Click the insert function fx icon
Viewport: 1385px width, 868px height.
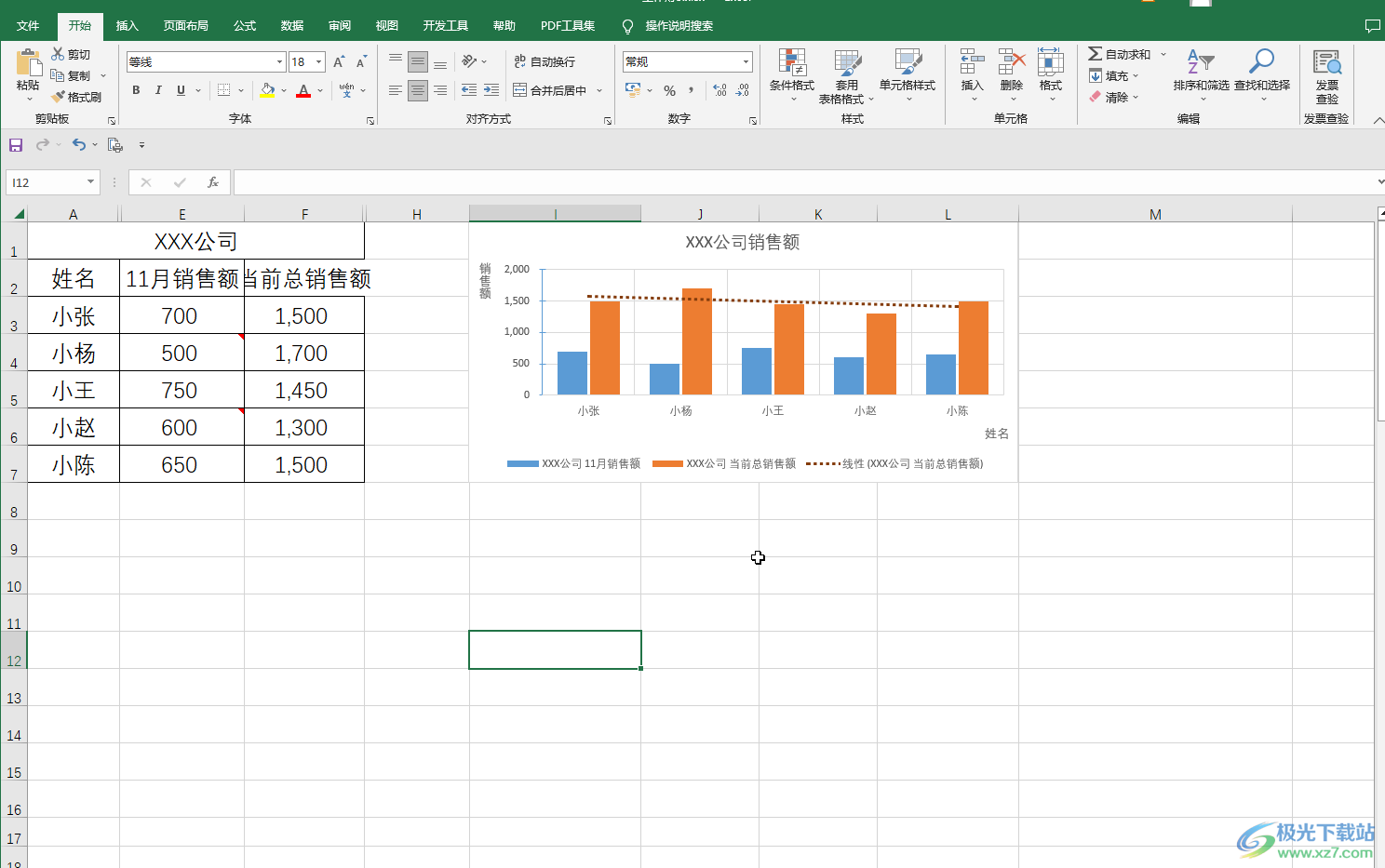213,182
